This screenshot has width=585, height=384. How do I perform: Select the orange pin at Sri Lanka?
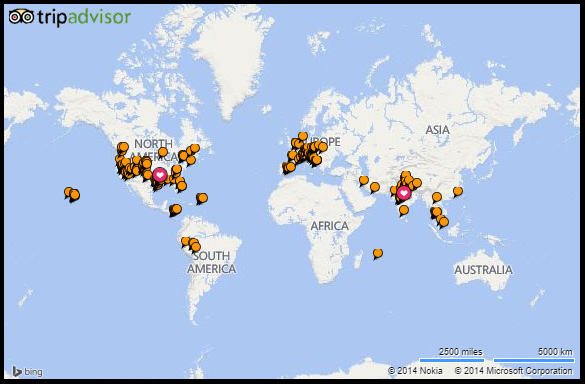tap(403, 211)
